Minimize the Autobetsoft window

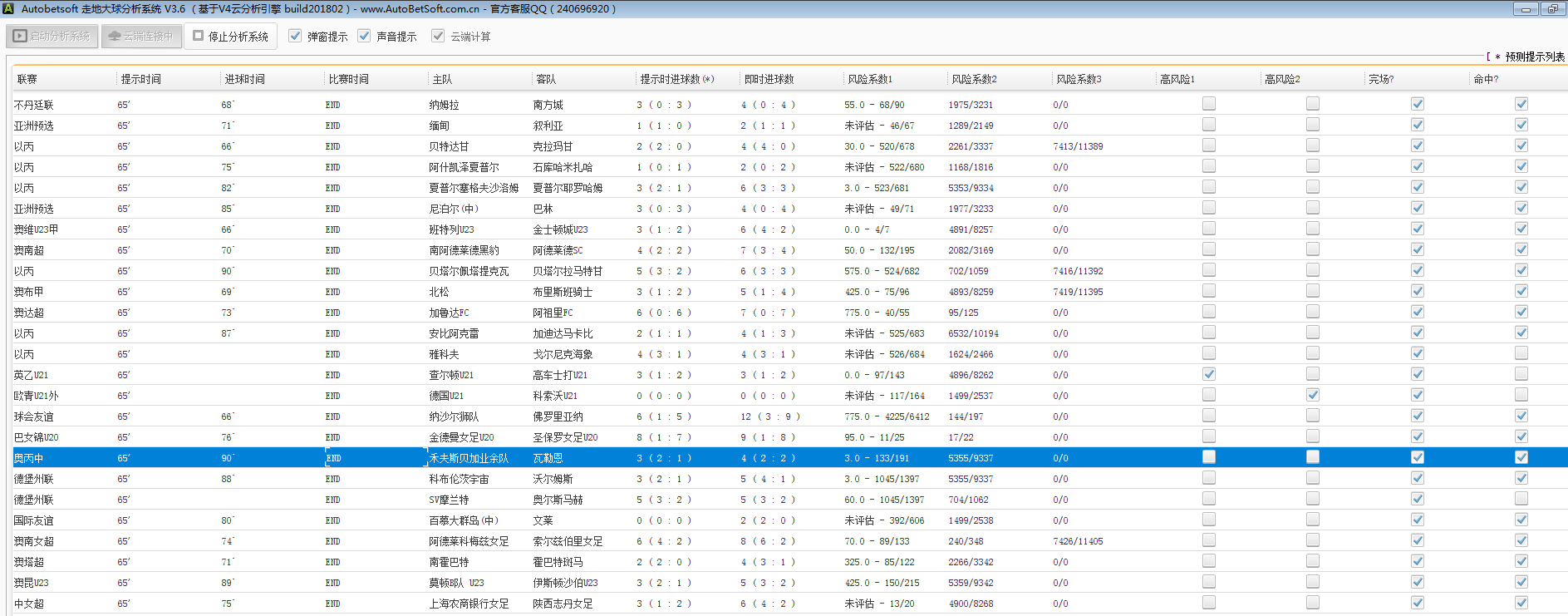[1525, 9]
